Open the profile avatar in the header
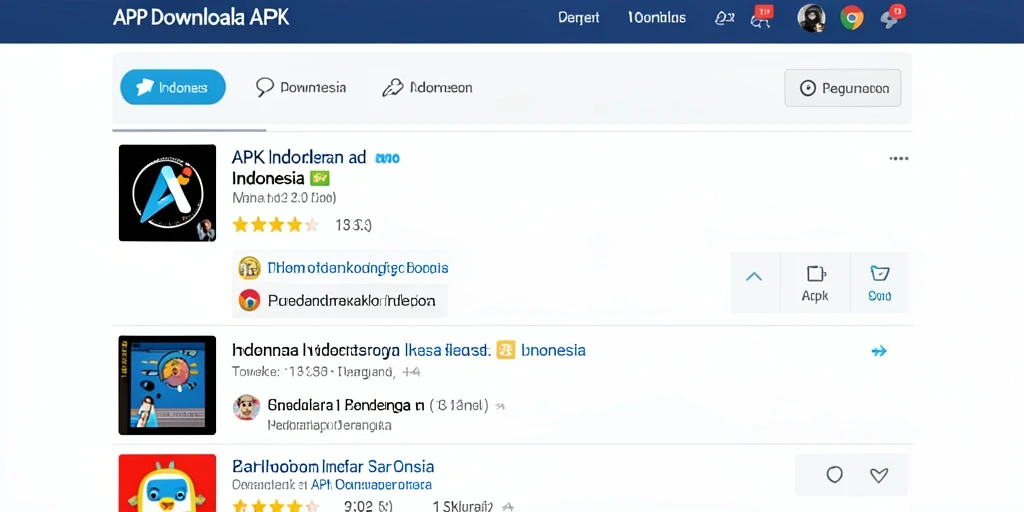 [811, 18]
